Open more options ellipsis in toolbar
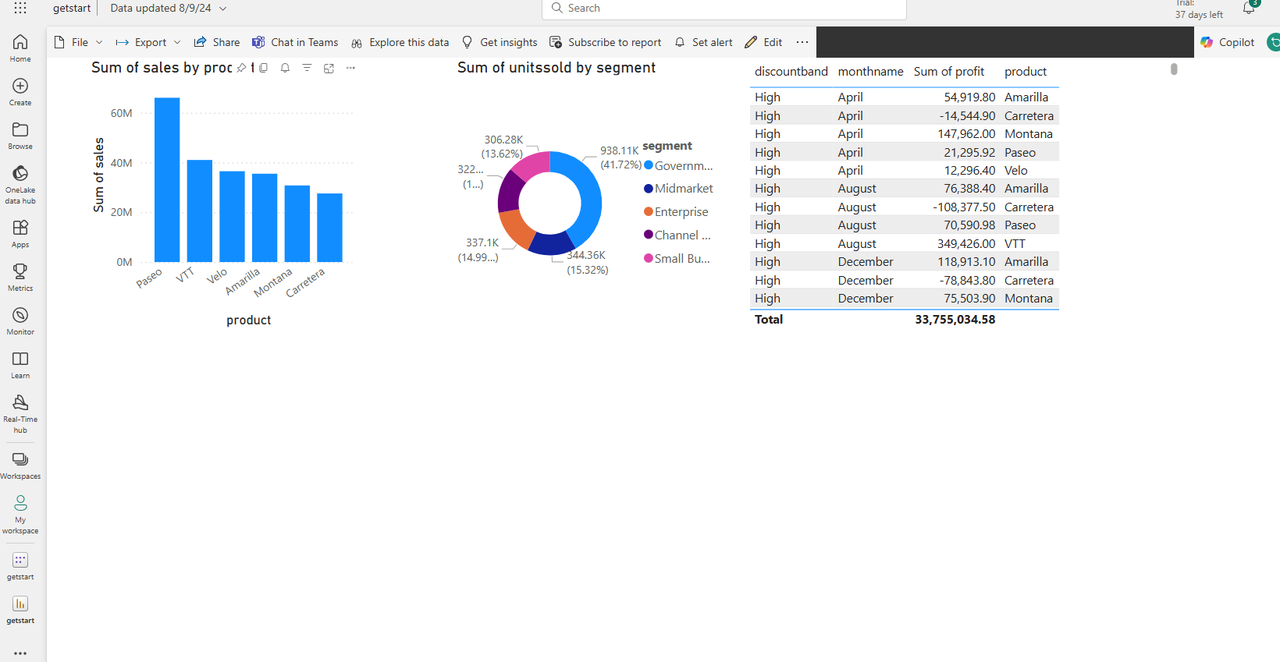Image resolution: width=1280 pixels, height=662 pixels. pyautogui.click(x=802, y=42)
